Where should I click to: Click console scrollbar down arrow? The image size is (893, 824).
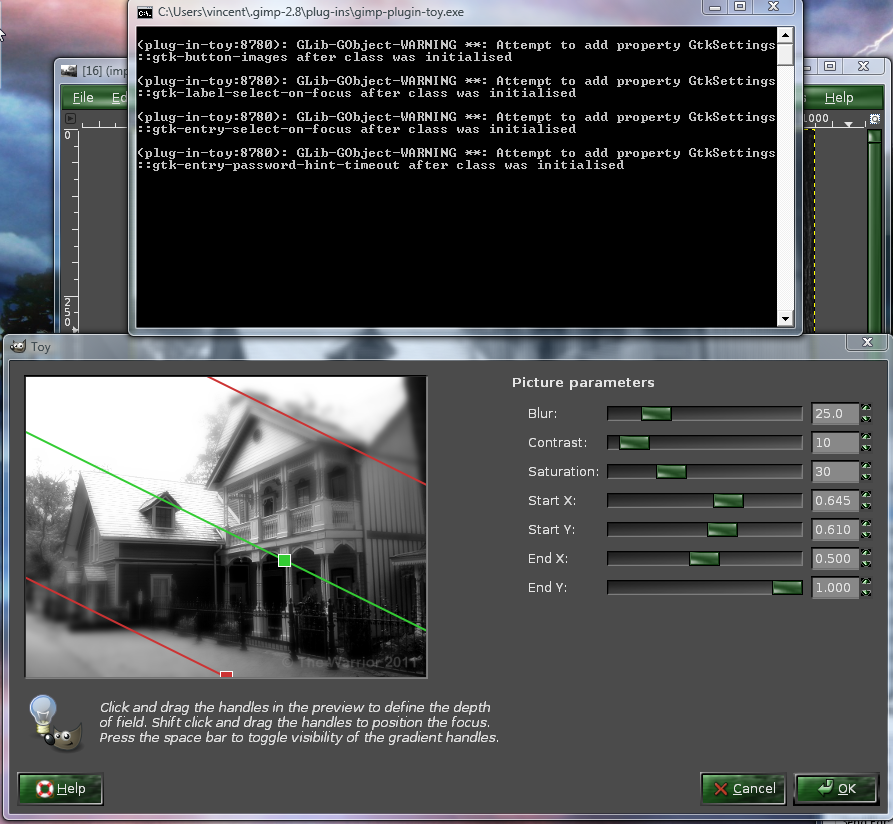pos(785,319)
